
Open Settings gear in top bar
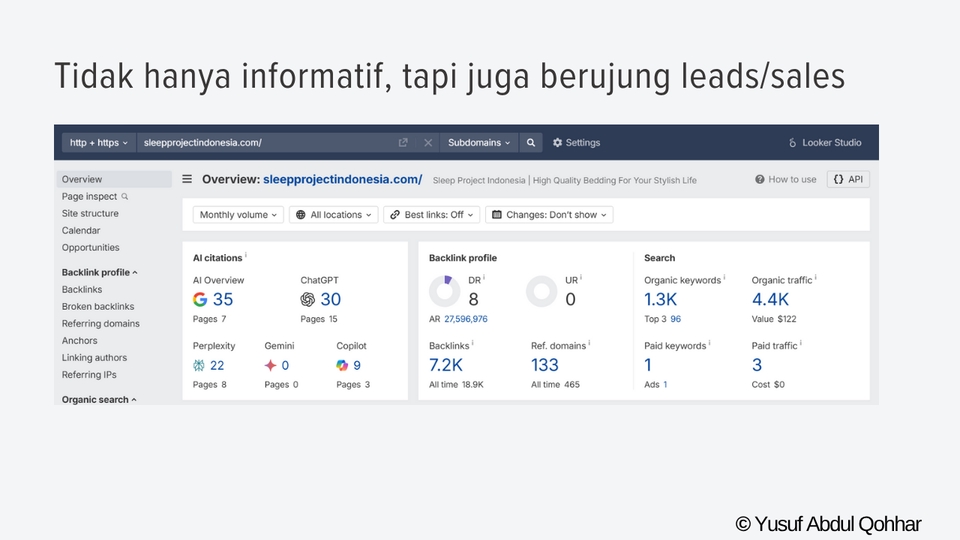point(576,143)
